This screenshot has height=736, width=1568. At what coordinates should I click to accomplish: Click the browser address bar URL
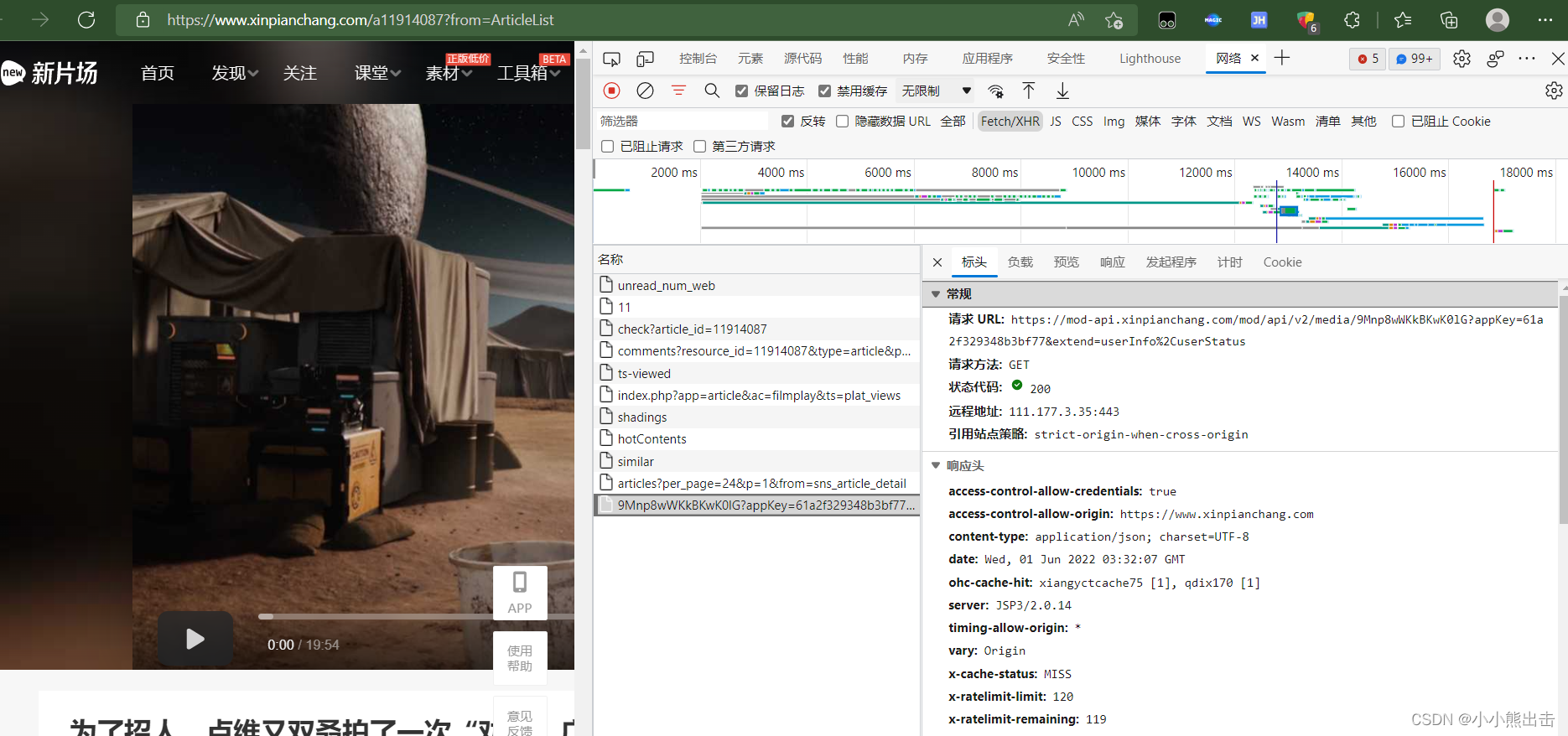coord(361,20)
